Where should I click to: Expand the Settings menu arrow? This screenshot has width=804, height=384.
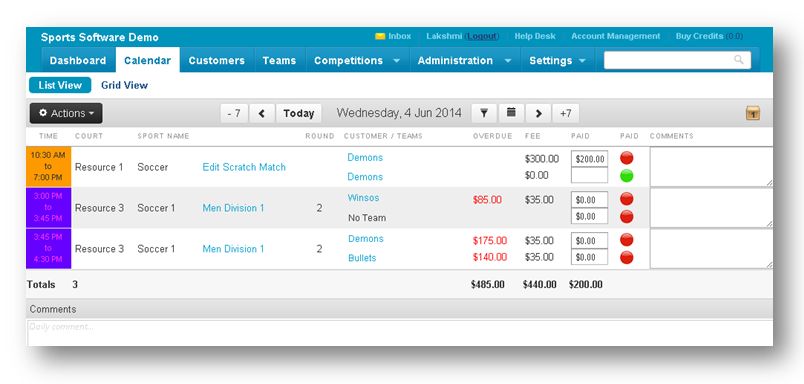[582, 60]
